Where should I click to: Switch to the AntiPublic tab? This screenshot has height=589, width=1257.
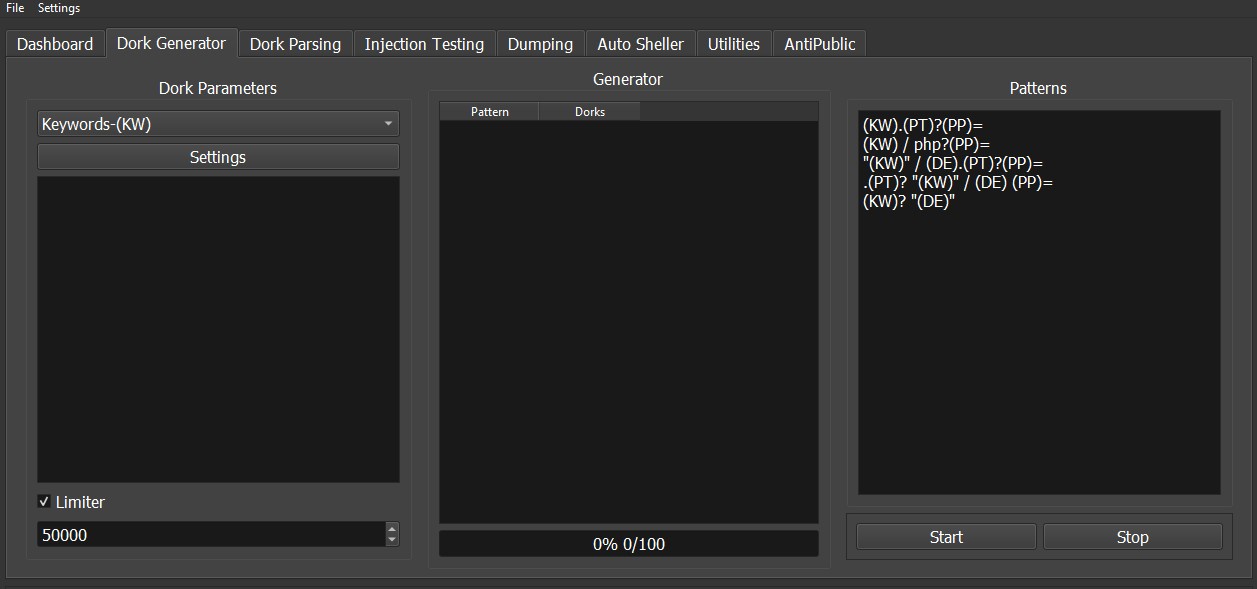tap(819, 44)
